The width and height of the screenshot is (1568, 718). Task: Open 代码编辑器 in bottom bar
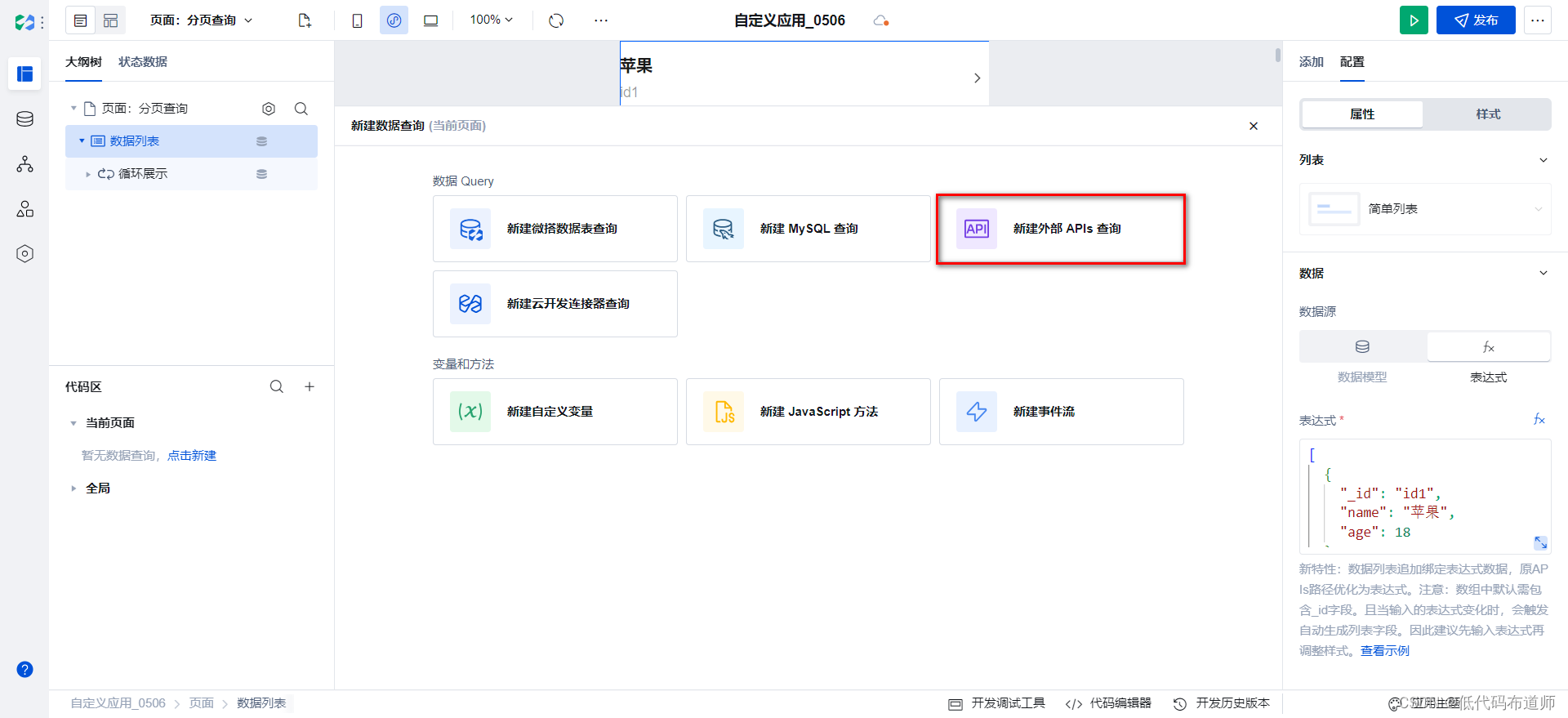pos(1108,703)
